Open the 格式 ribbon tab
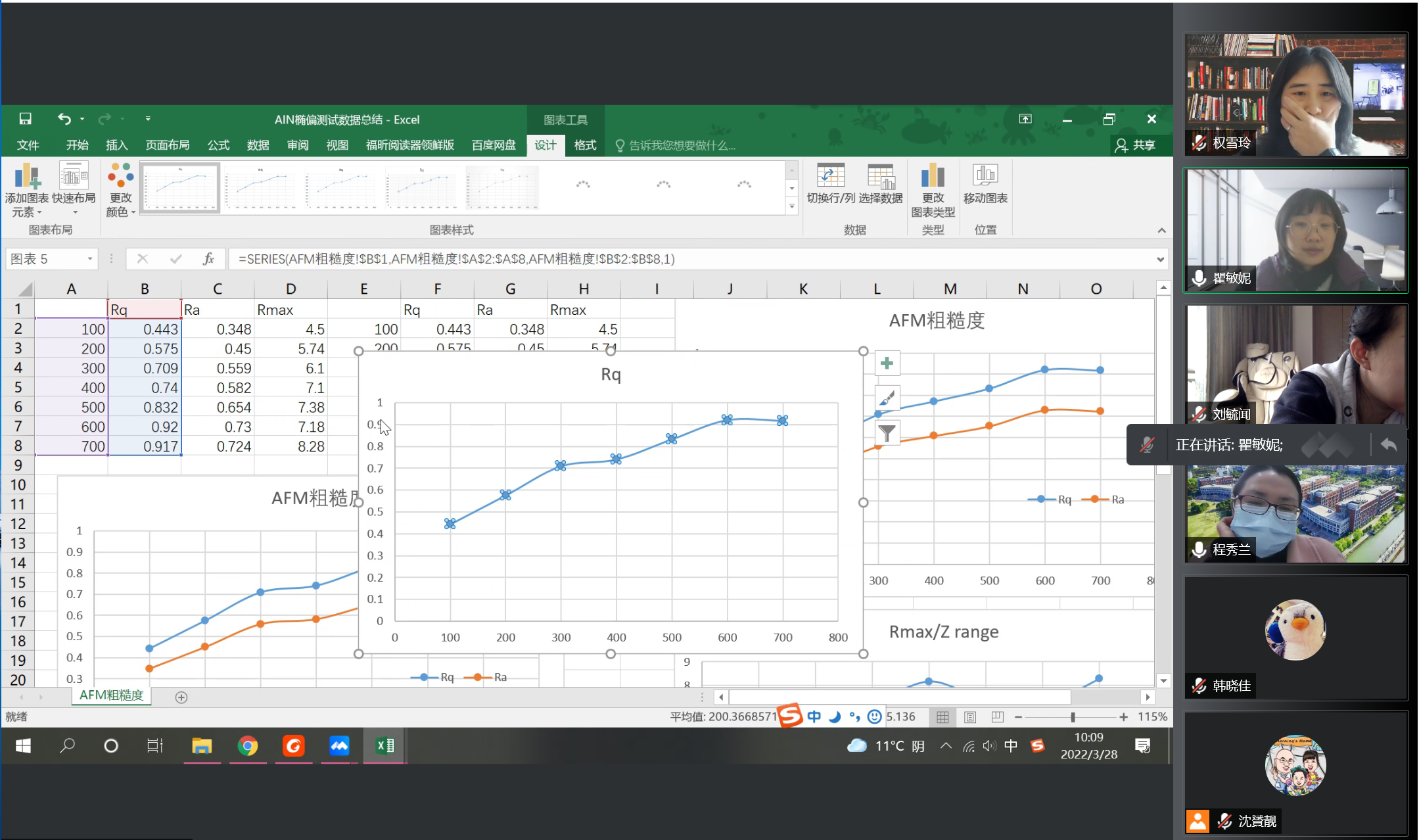This screenshot has width=1419, height=840. [x=585, y=145]
